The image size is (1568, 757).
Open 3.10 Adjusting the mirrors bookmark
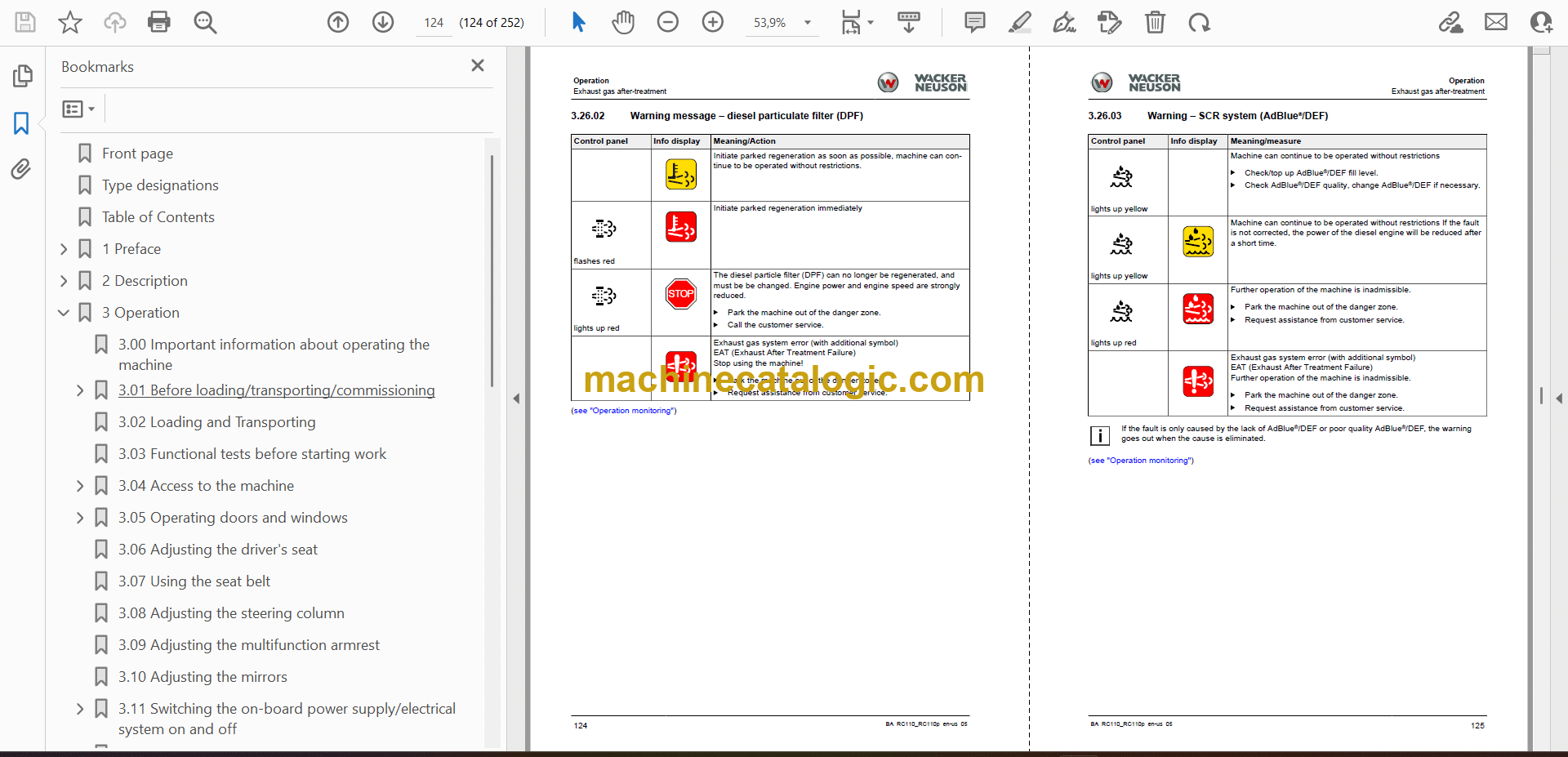coord(203,677)
